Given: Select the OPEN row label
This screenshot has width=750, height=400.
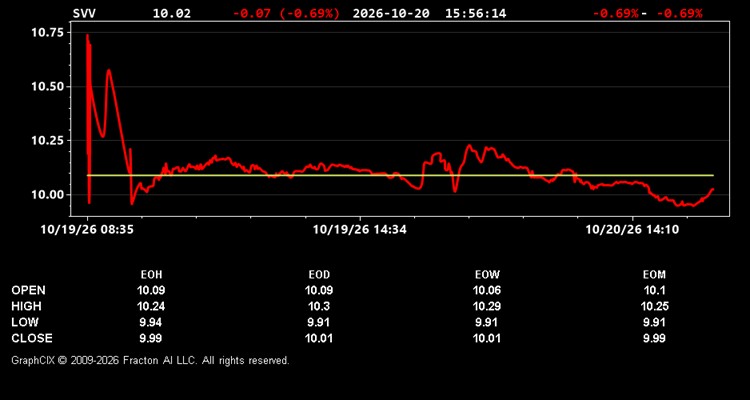Looking at the screenshot, I should (29, 290).
